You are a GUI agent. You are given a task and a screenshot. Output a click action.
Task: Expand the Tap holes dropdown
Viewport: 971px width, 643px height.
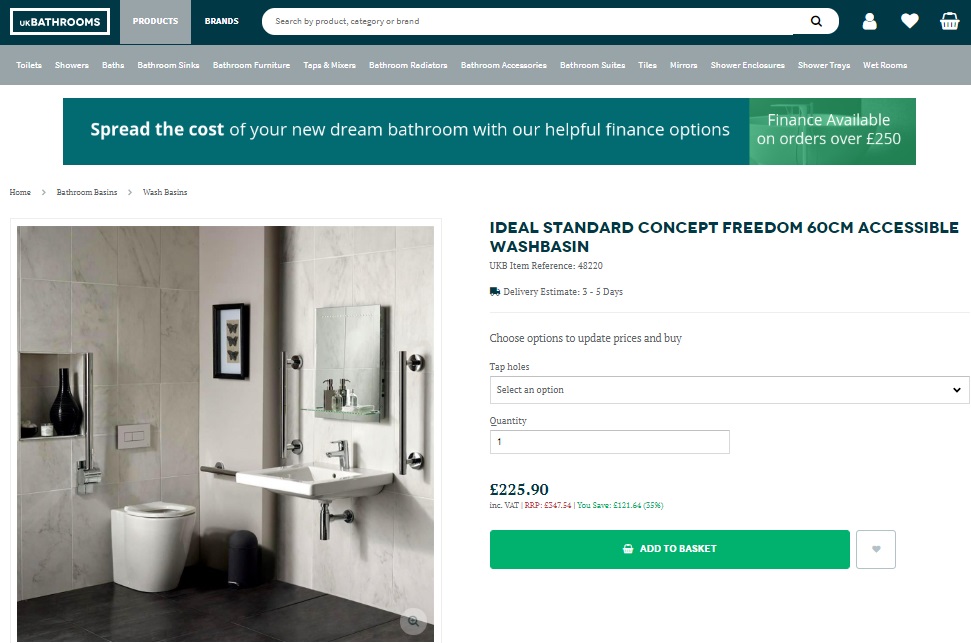(729, 390)
